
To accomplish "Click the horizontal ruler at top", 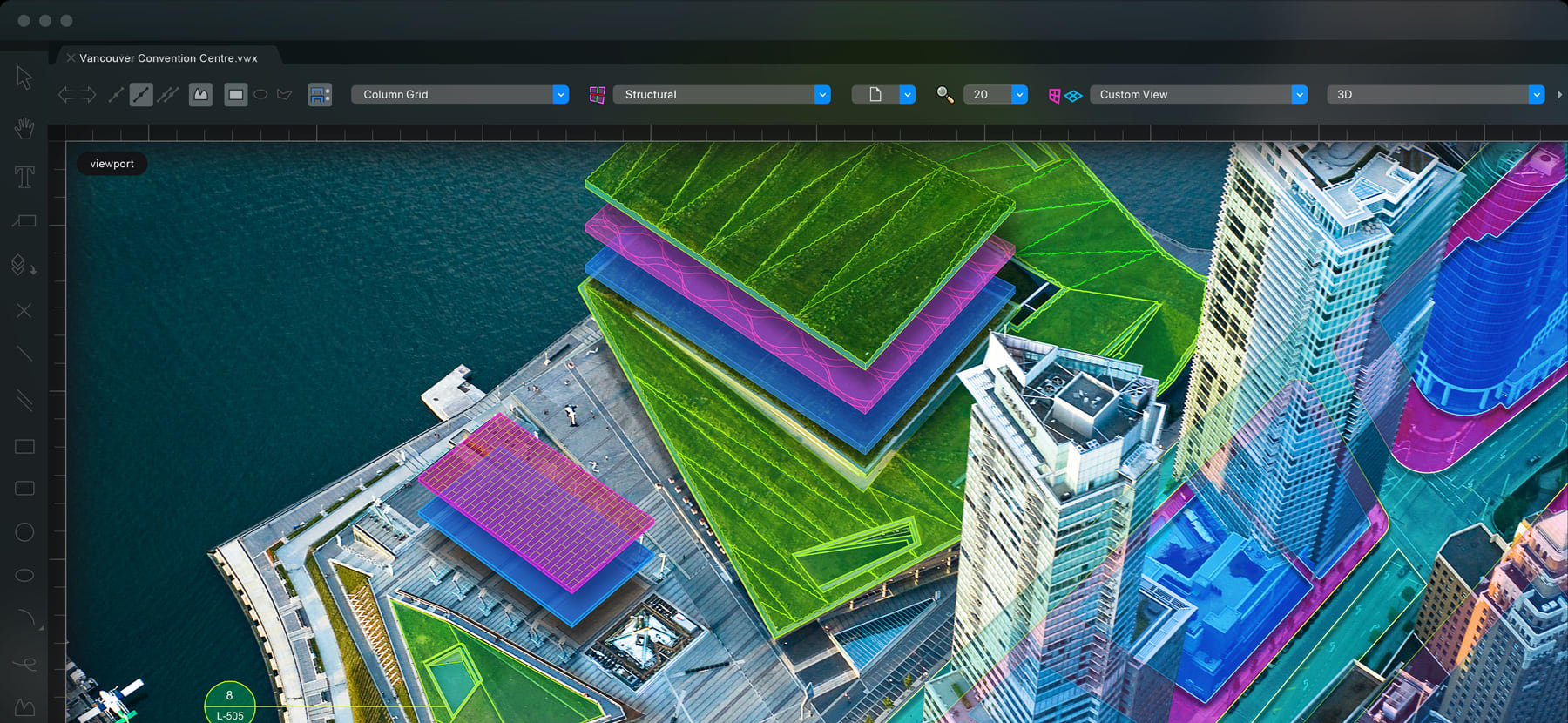I will coord(816,132).
